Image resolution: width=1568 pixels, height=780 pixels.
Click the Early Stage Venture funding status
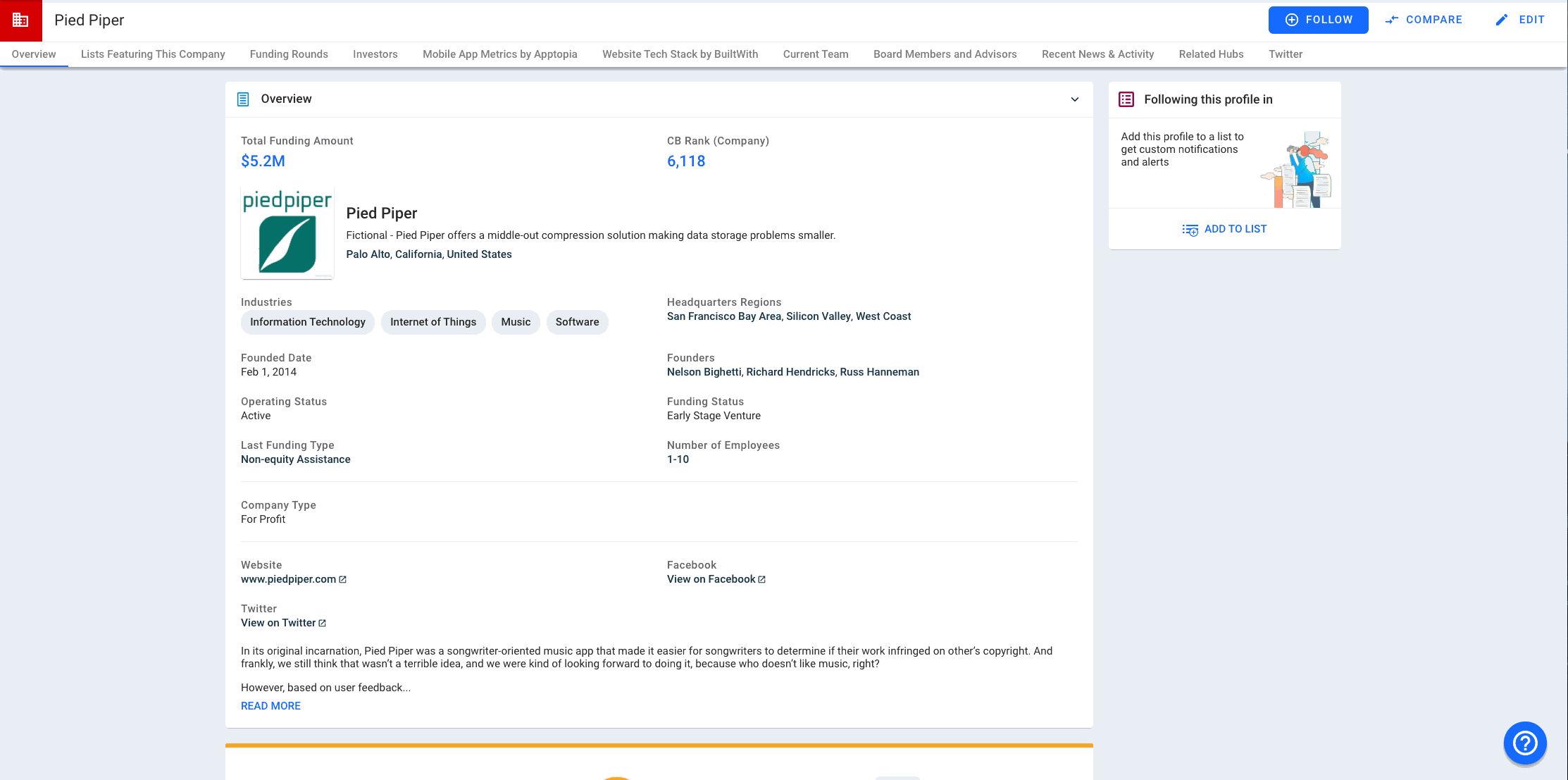(714, 416)
